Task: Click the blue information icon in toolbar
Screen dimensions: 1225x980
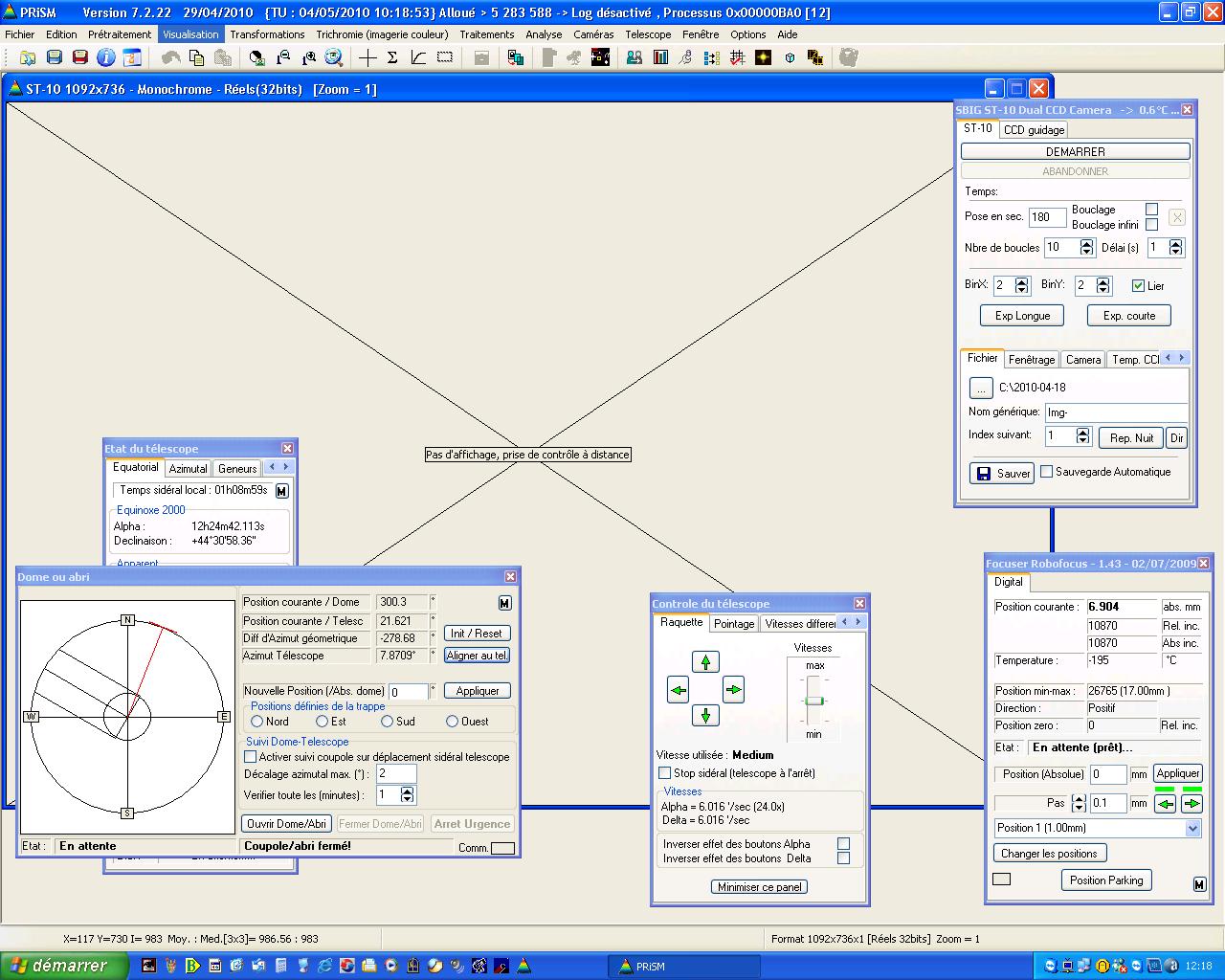Action: pyautogui.click(x=106, y=57)
